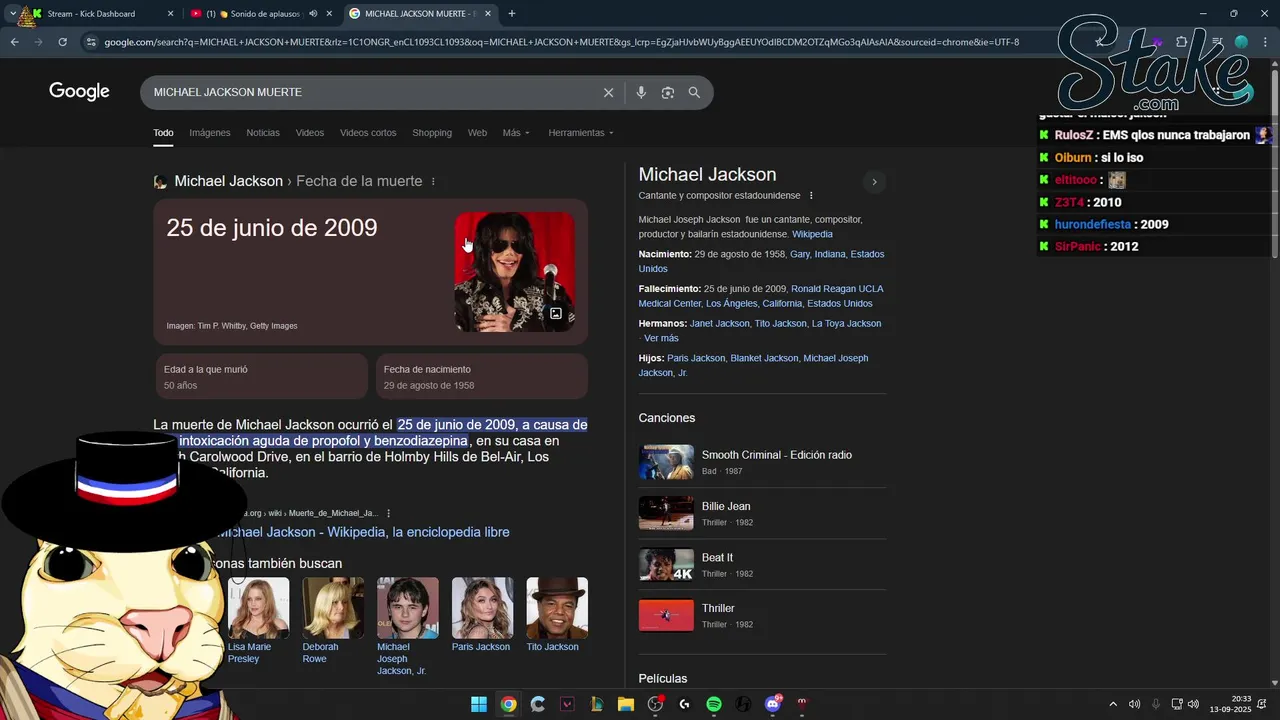Open Chrome from the taskbar

(508, 704)
